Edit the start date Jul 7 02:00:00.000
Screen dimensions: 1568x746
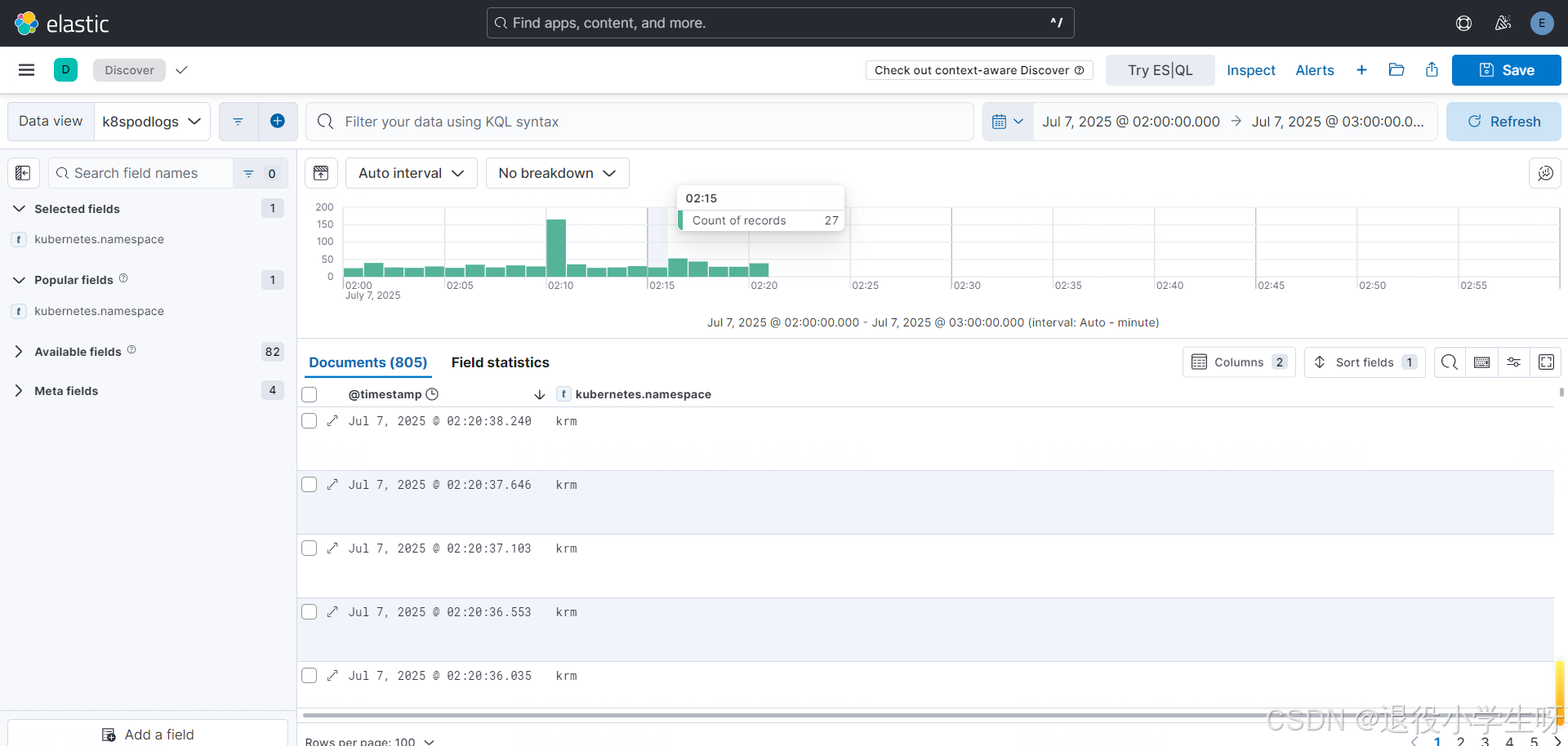click(x=1130, y=122)
